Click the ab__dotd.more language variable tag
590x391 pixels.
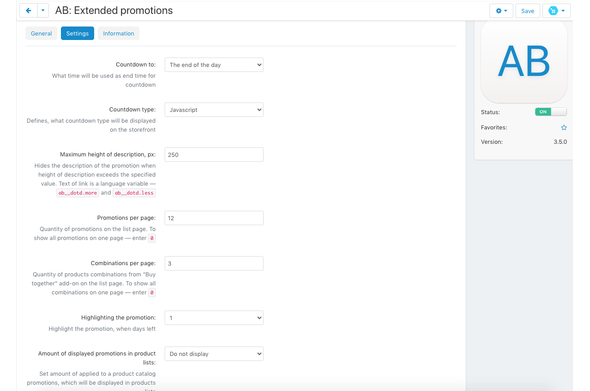coord(78,193)
